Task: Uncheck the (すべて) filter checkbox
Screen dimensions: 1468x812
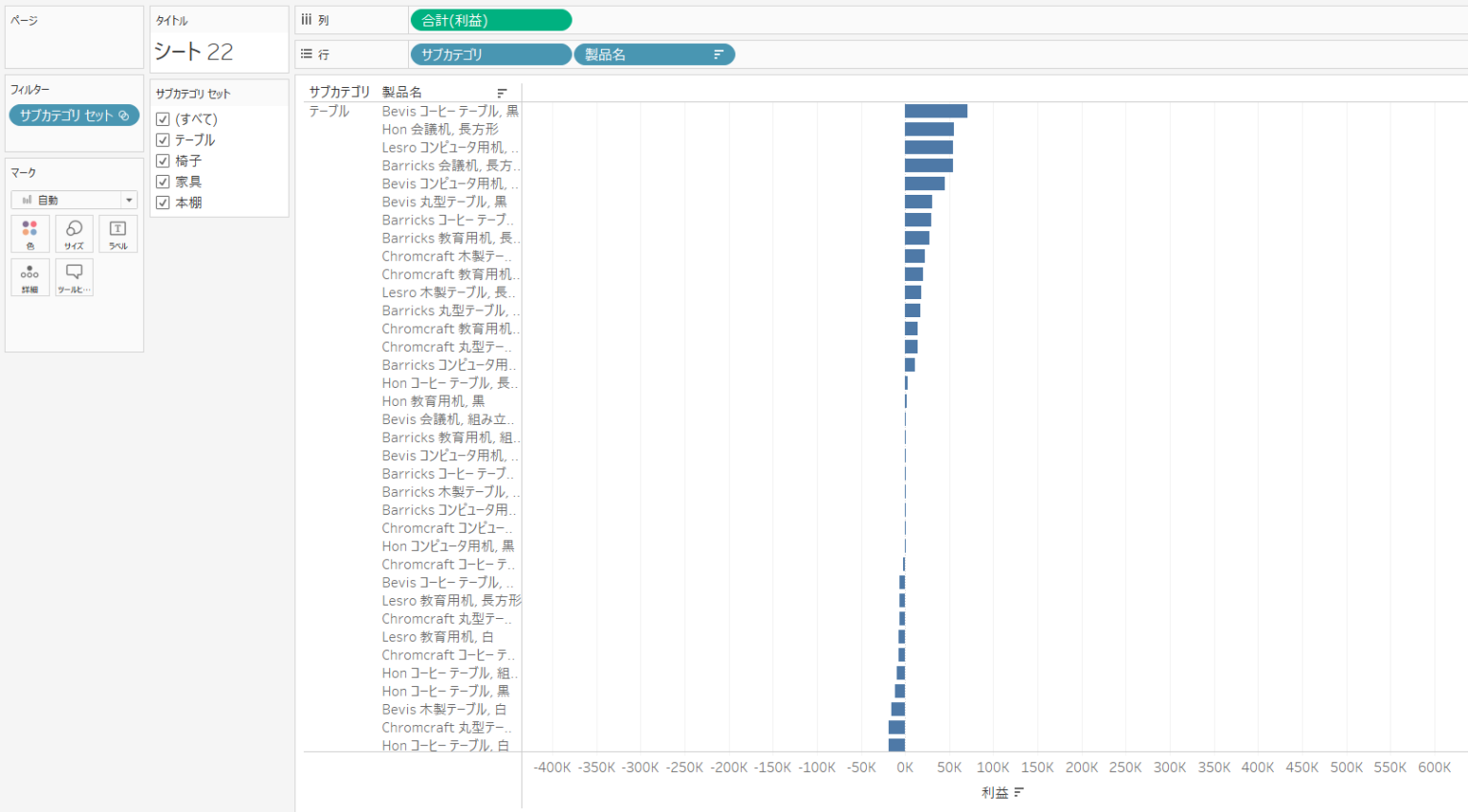Action: [x=162, y=119]
